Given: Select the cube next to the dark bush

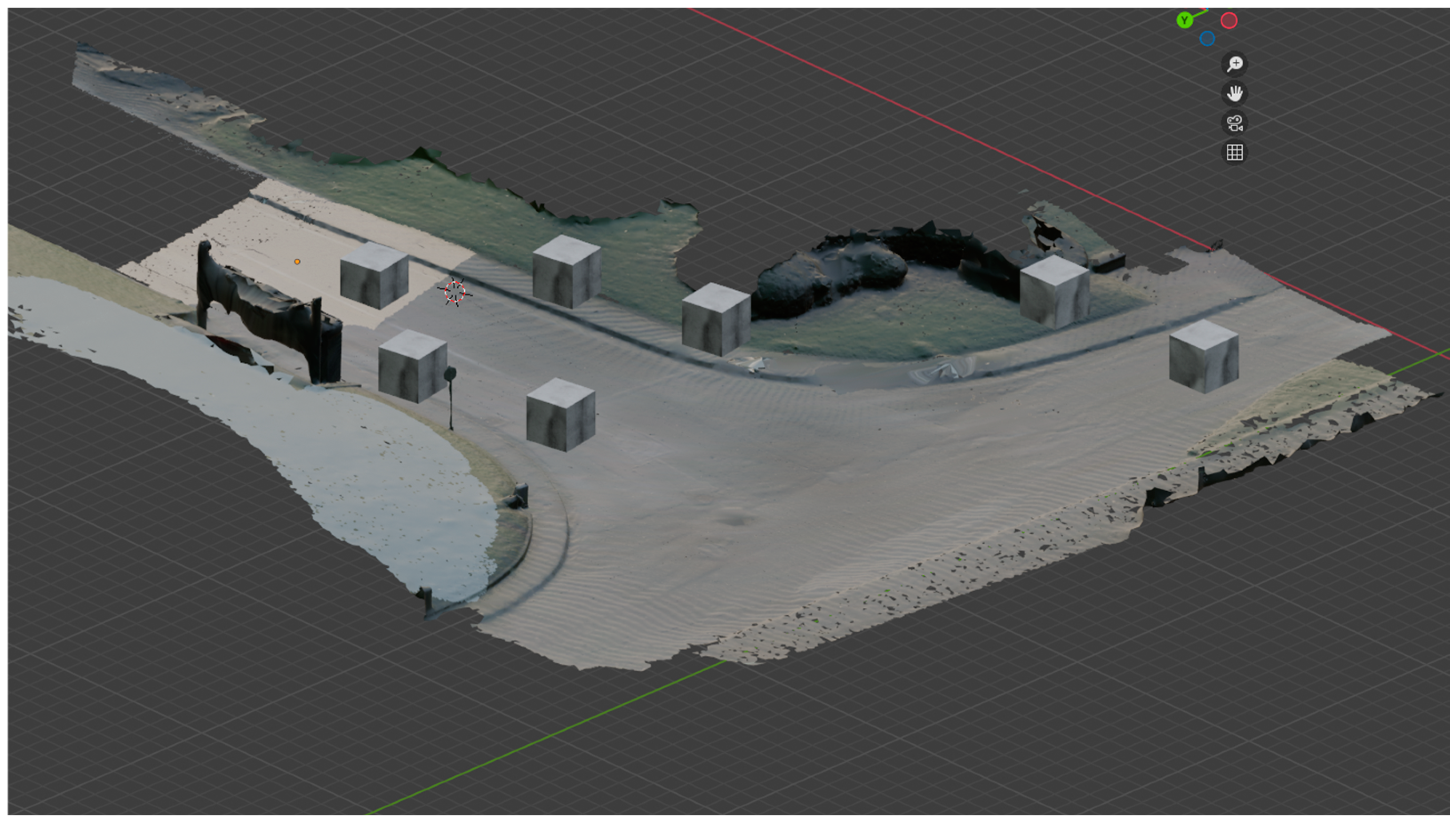Looking at the screenshot, I should (716, 319).
